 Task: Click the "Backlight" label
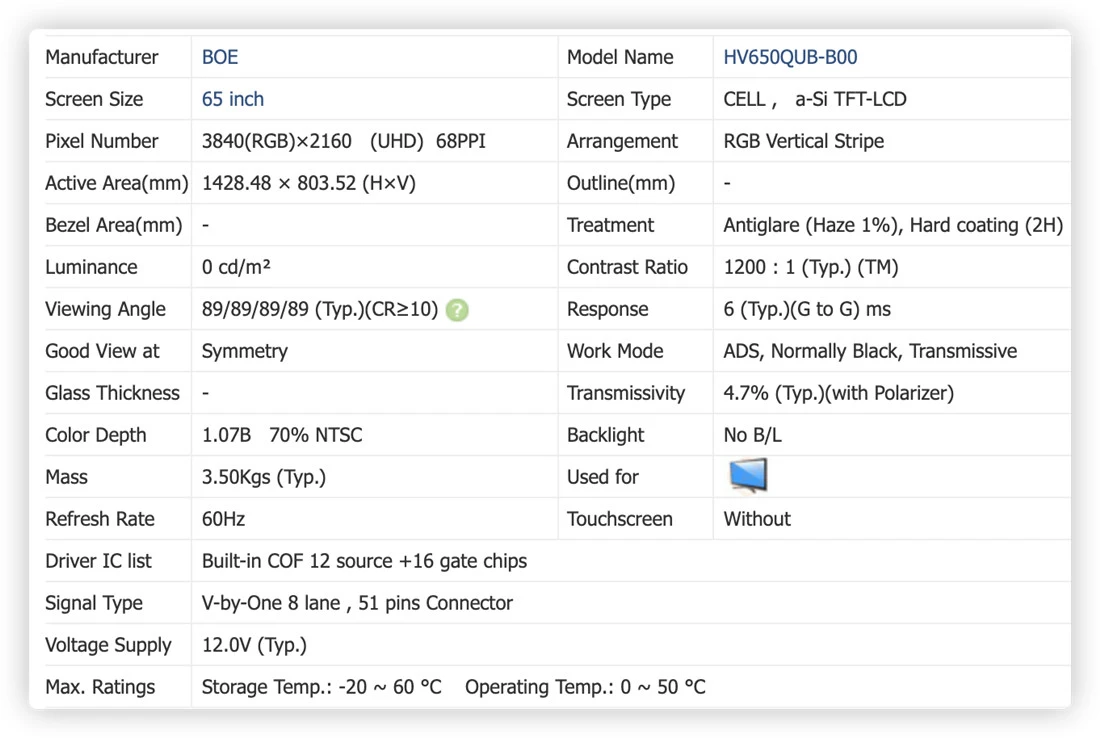click(x=605, y=435)
